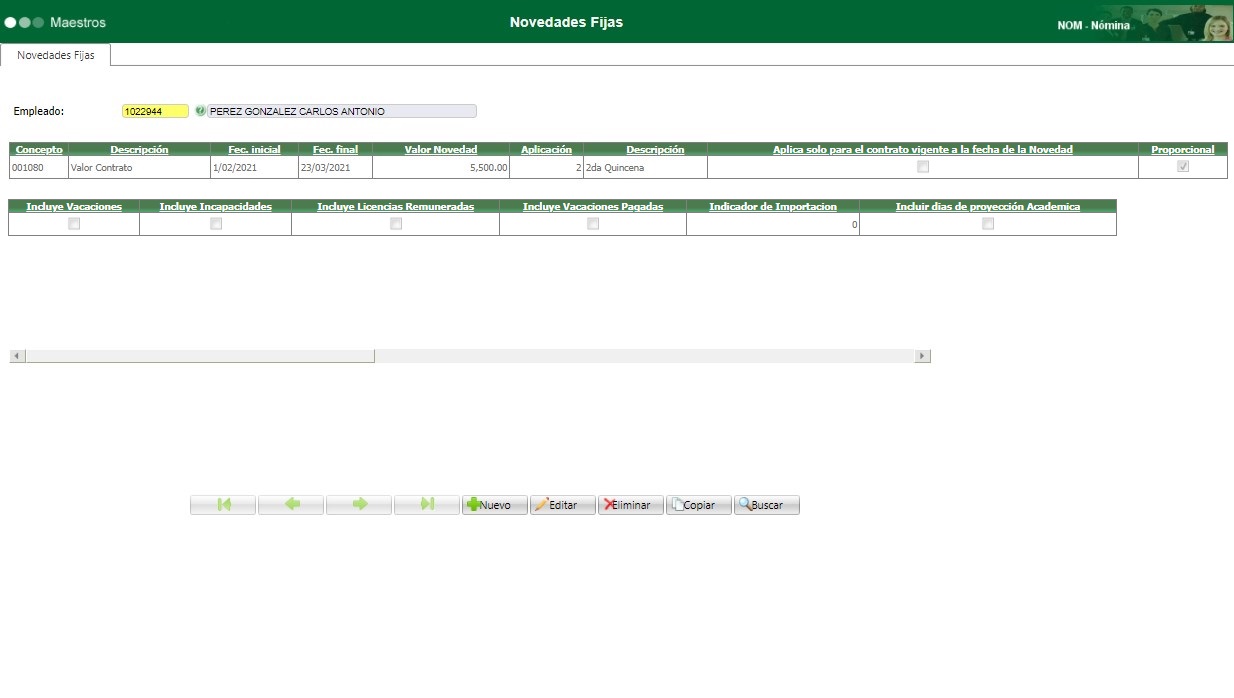Click the value cell 5,500.00

click(441, 168)
